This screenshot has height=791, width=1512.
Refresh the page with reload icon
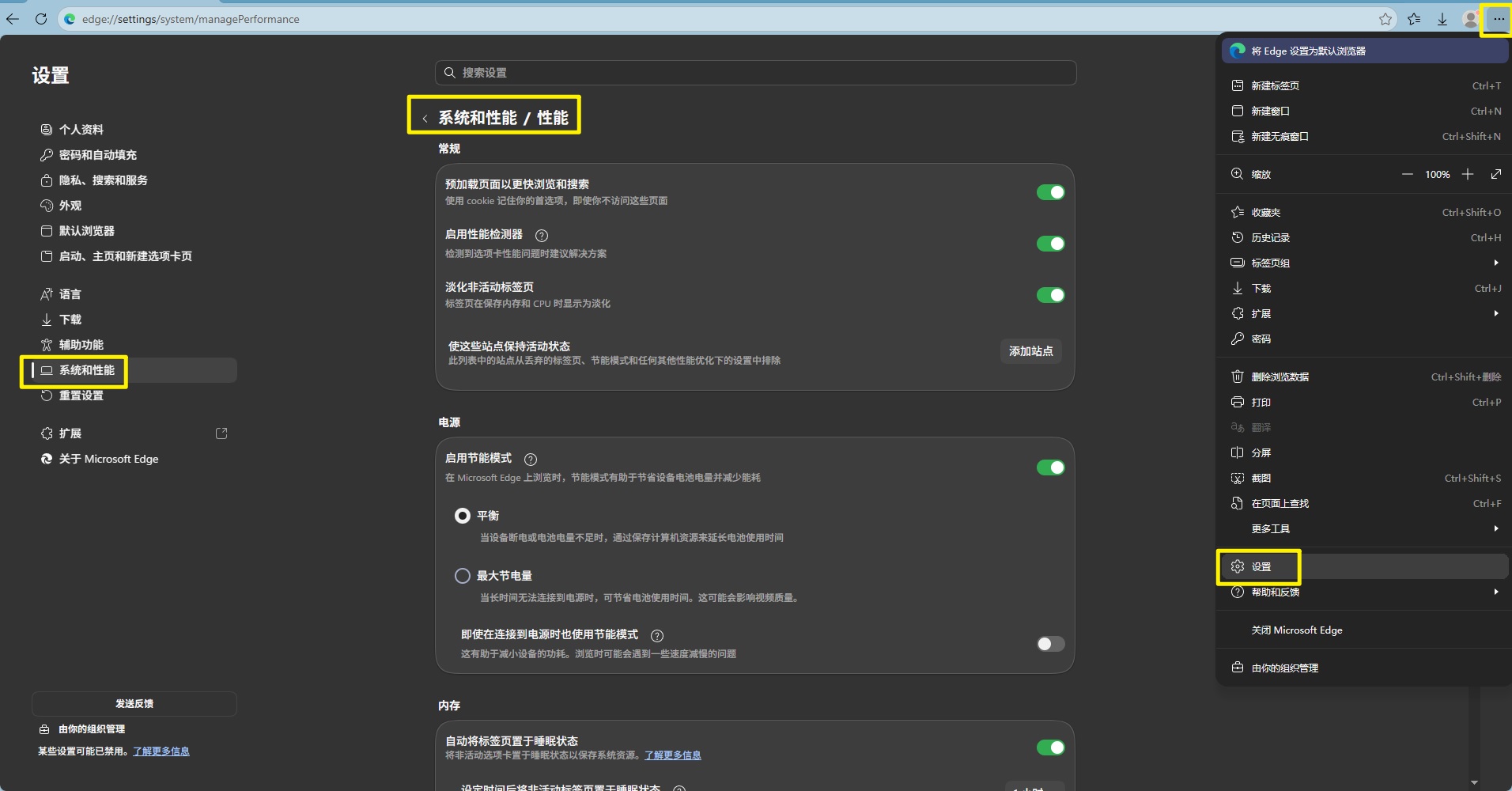[x=41, y=19]
